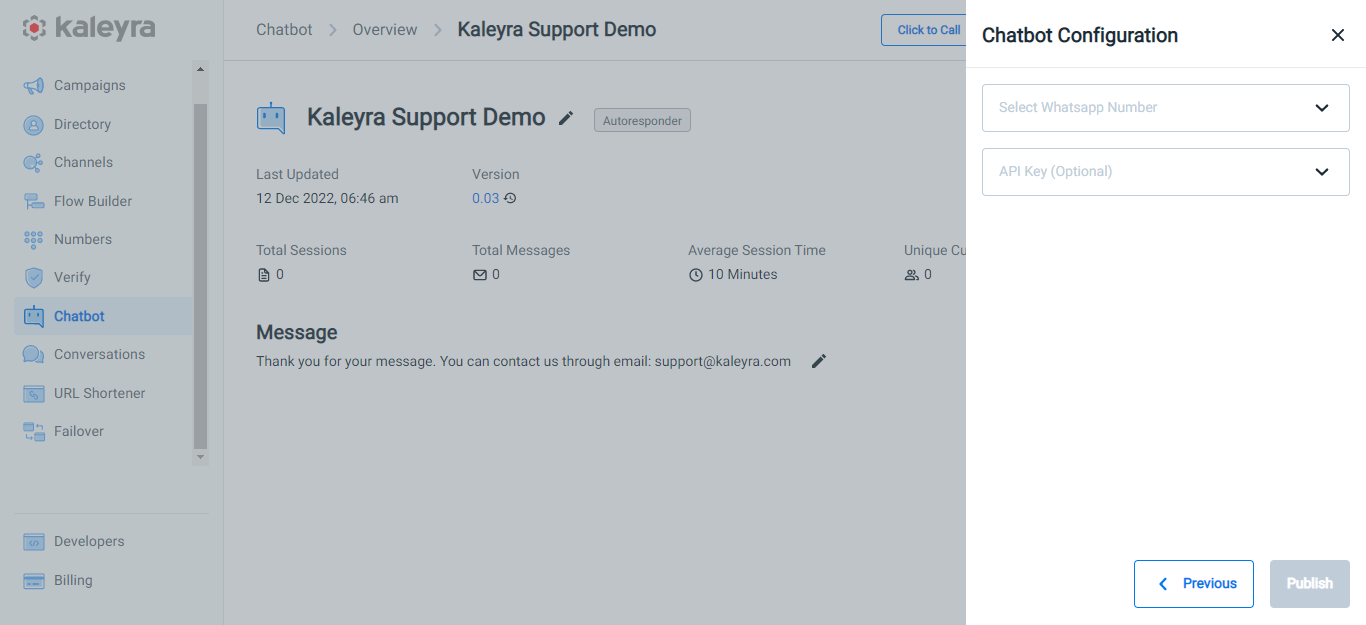Click sidebar scrollbar up arrow

click(x=200, y=69)
